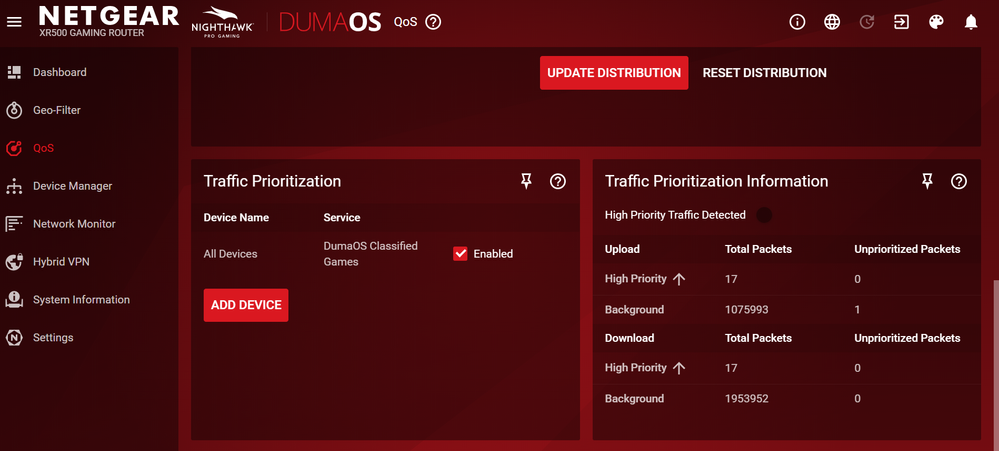Viewport: 999px width, 451px height.
Task: Open help for Traffic Prioritization panel
Action: (x=557, y=182)
